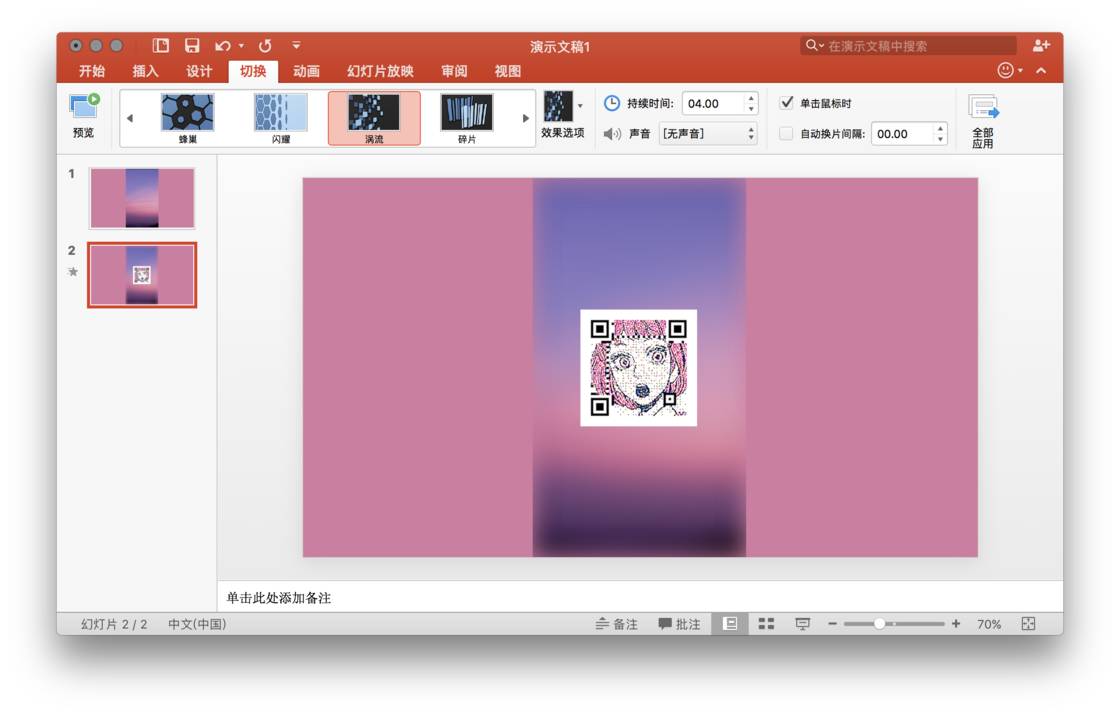This screenshot has height=716, width=1120.
Task: Edit the duration field 04.00
Action: (x=714, y=104)
